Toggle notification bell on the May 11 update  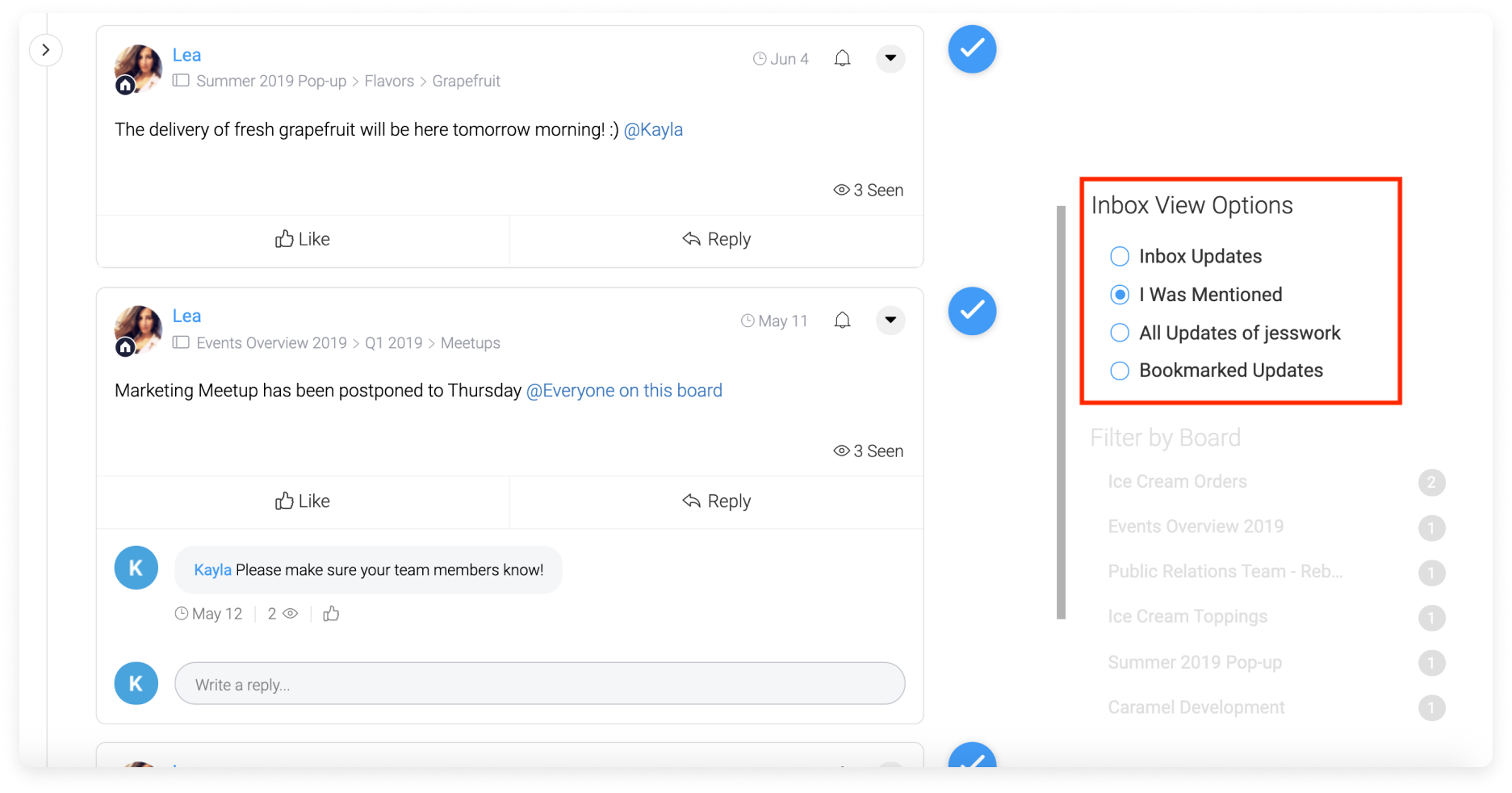(x=842, y=321)
